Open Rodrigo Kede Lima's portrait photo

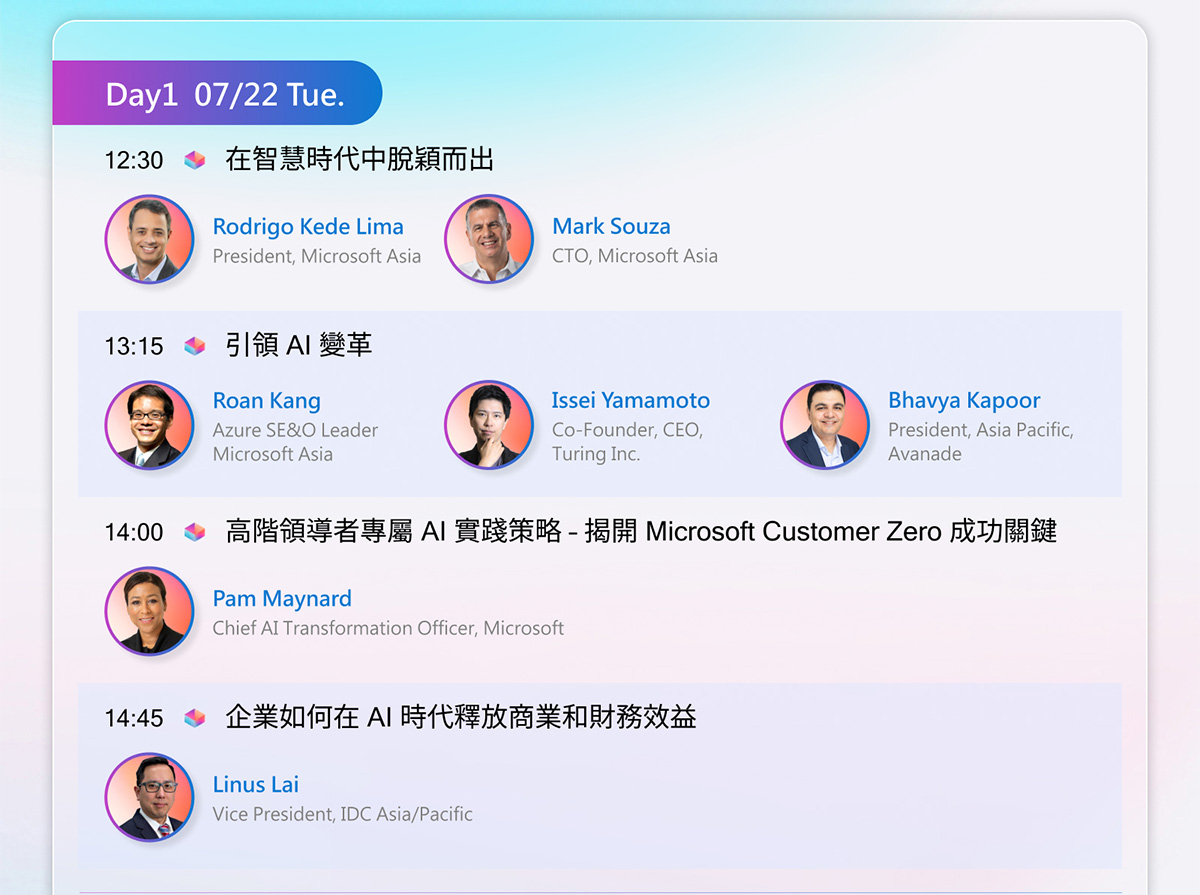pos(149,240)
